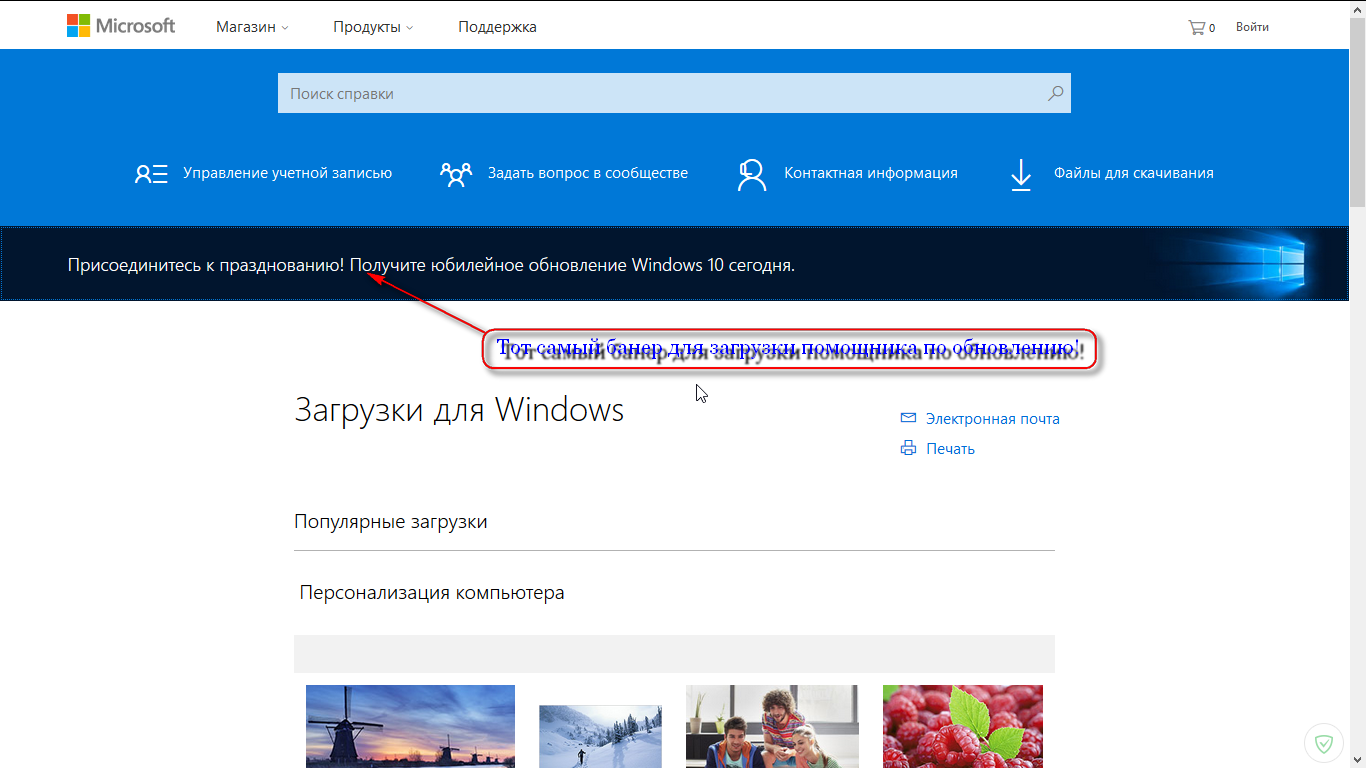This screenshot has height=768, width=1366.
Task: Click the Microsoft logo
Action: click(x=121, y=26)
